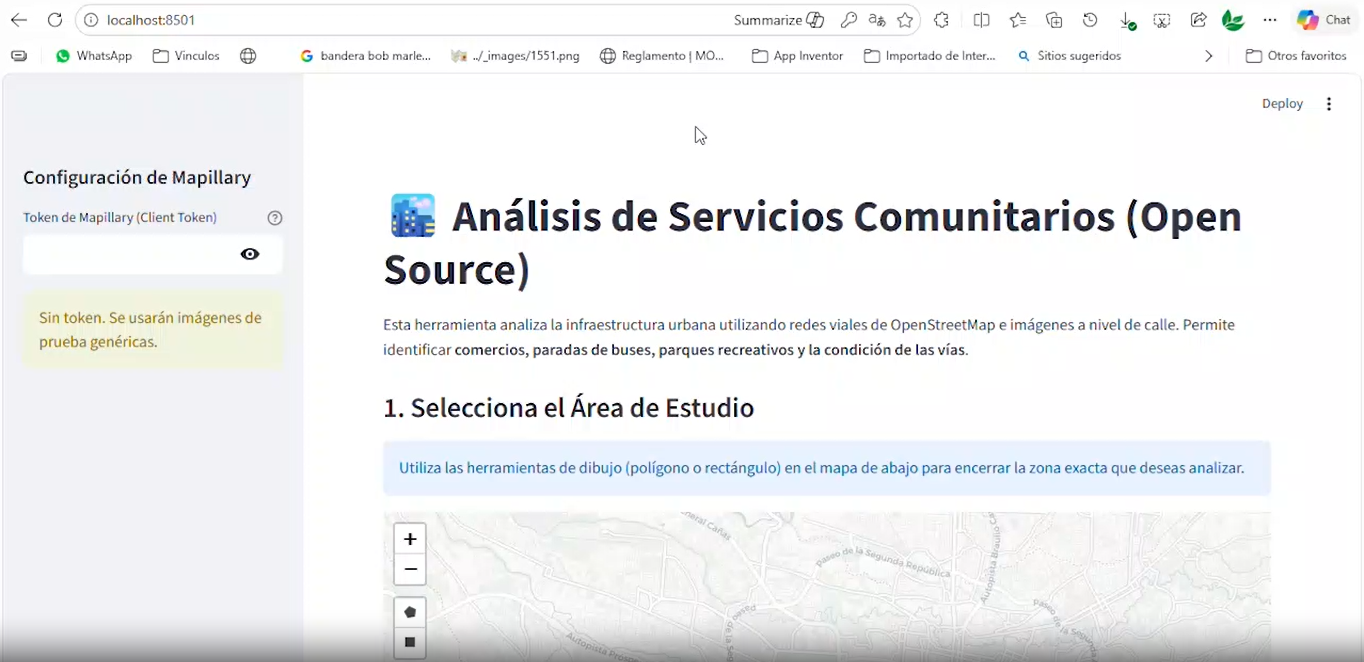Click the Deploy button
The height and width of the screenshot is (662, 1364).
pyautogui.click(x=1282, y=103)
